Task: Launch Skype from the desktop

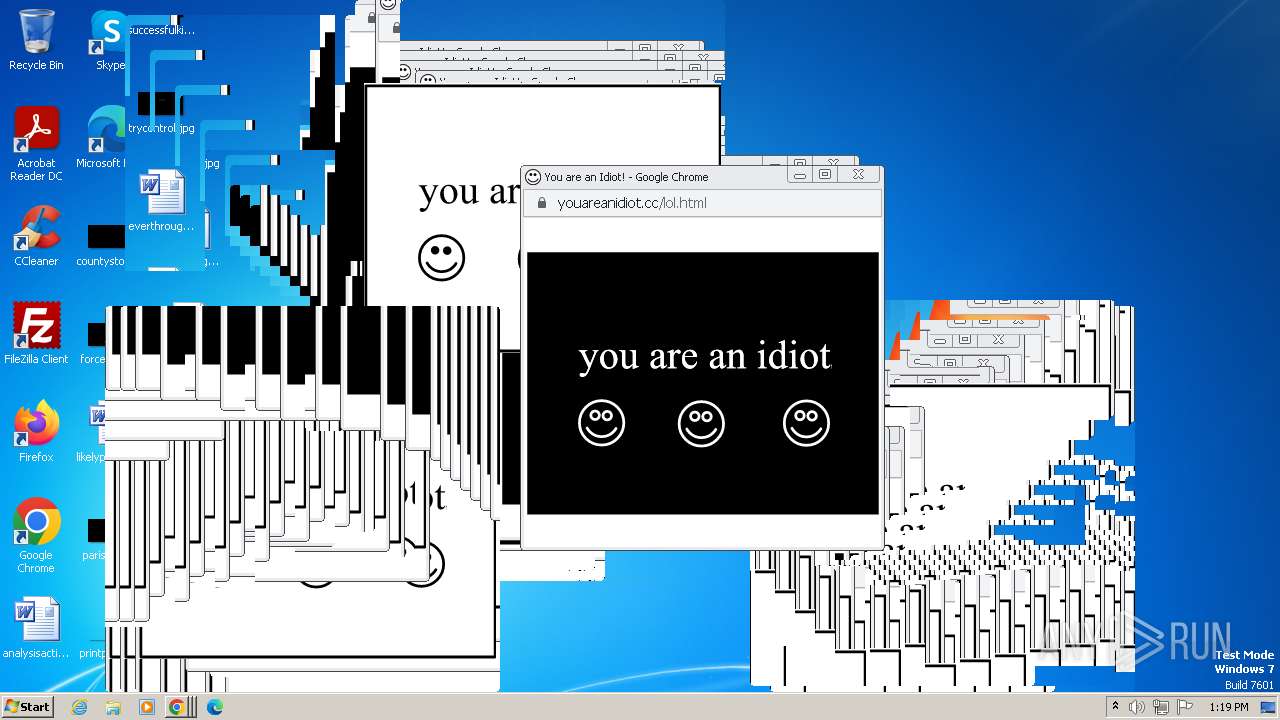Action: (109, 41)
